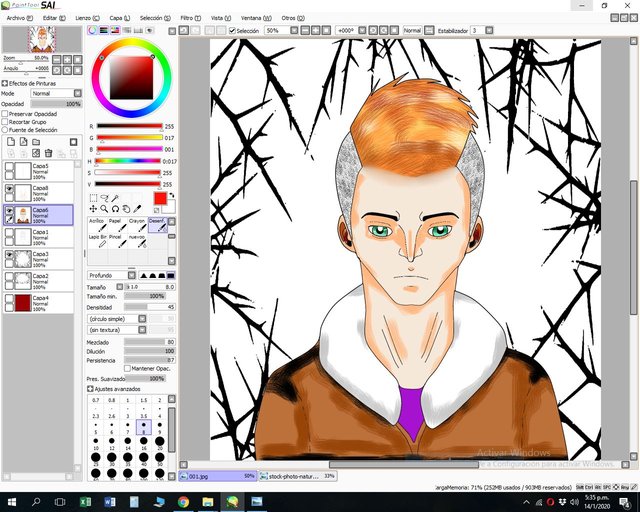This screenshot has height=512, width=640.
Task: Open the layer Mode Normal dropdown
Action: tap(78, 93)
